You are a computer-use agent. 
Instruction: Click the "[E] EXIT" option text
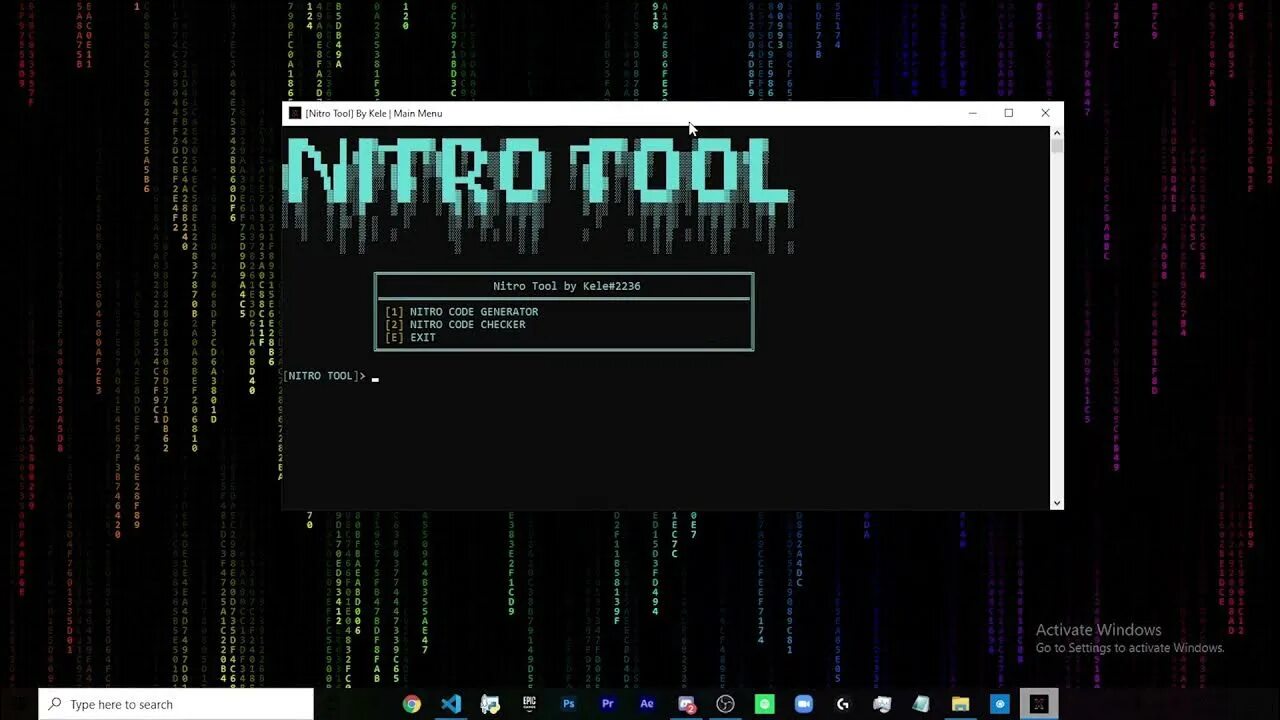point(410,338)
